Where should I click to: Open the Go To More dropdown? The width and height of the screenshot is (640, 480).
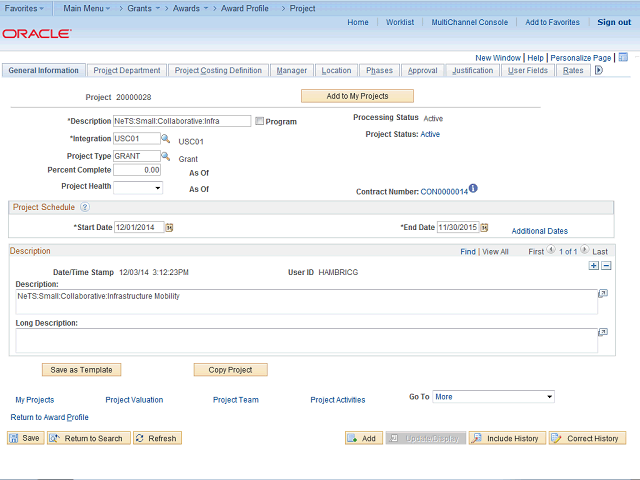point(493,397)
